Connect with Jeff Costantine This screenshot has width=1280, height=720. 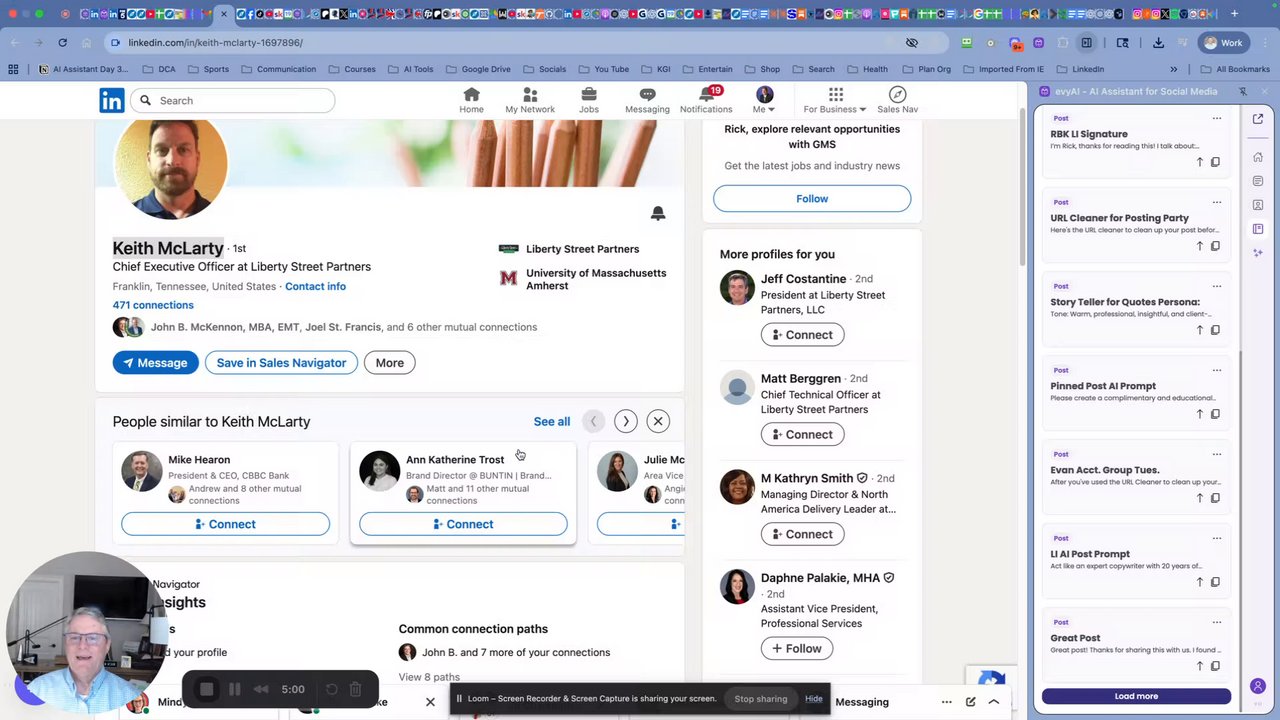[x=802, y=335]
